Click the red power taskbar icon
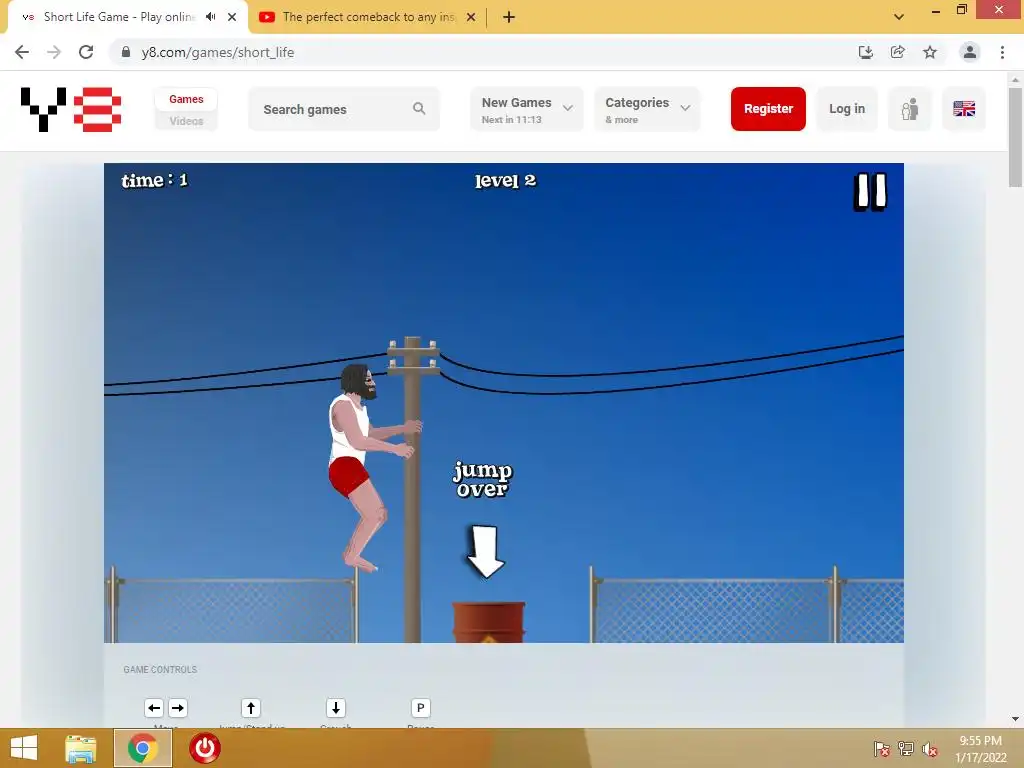This screenshot has height=768, width=1024. click(x=204, y=748)
